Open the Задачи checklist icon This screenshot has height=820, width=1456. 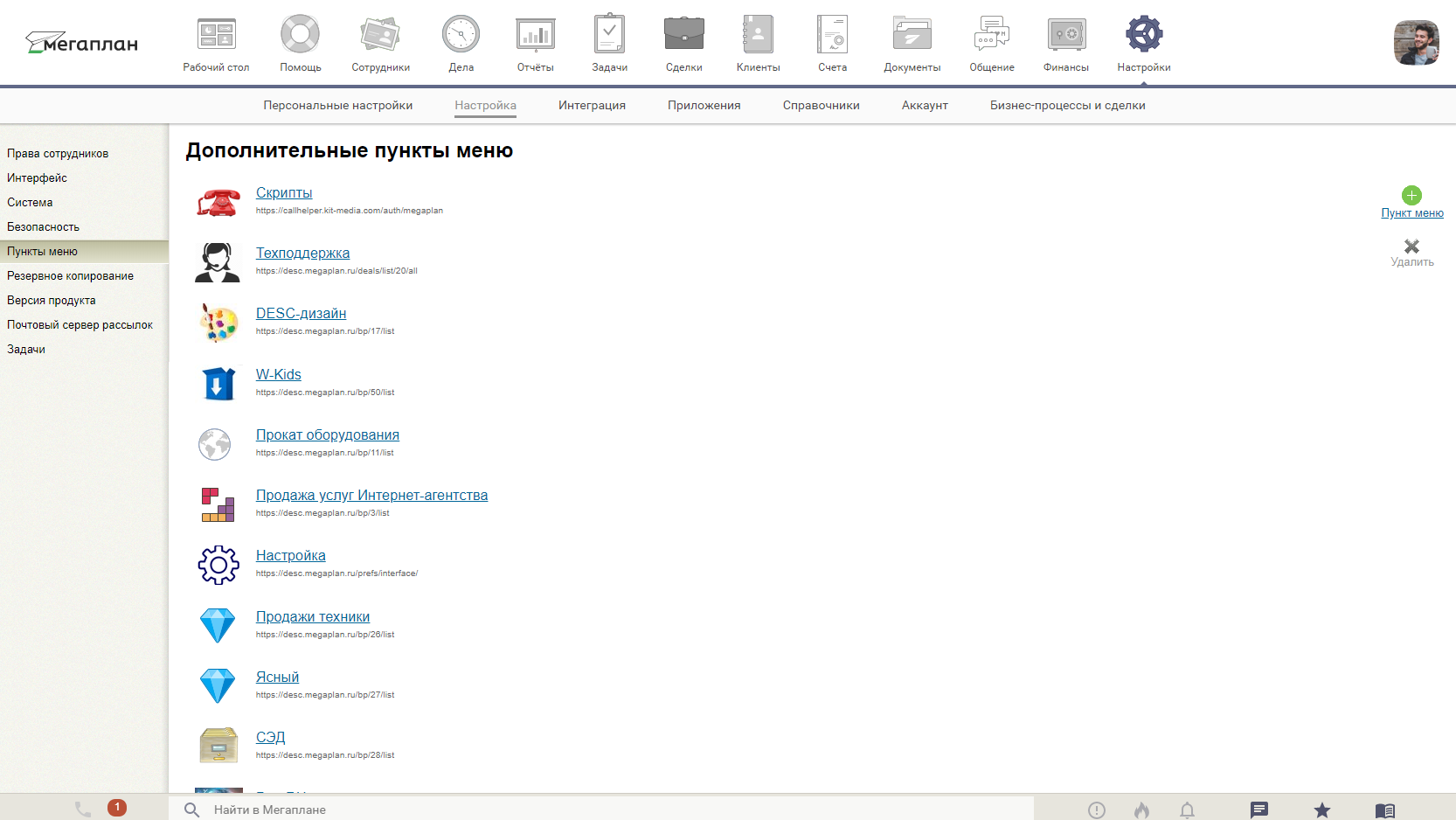point(609,34)
